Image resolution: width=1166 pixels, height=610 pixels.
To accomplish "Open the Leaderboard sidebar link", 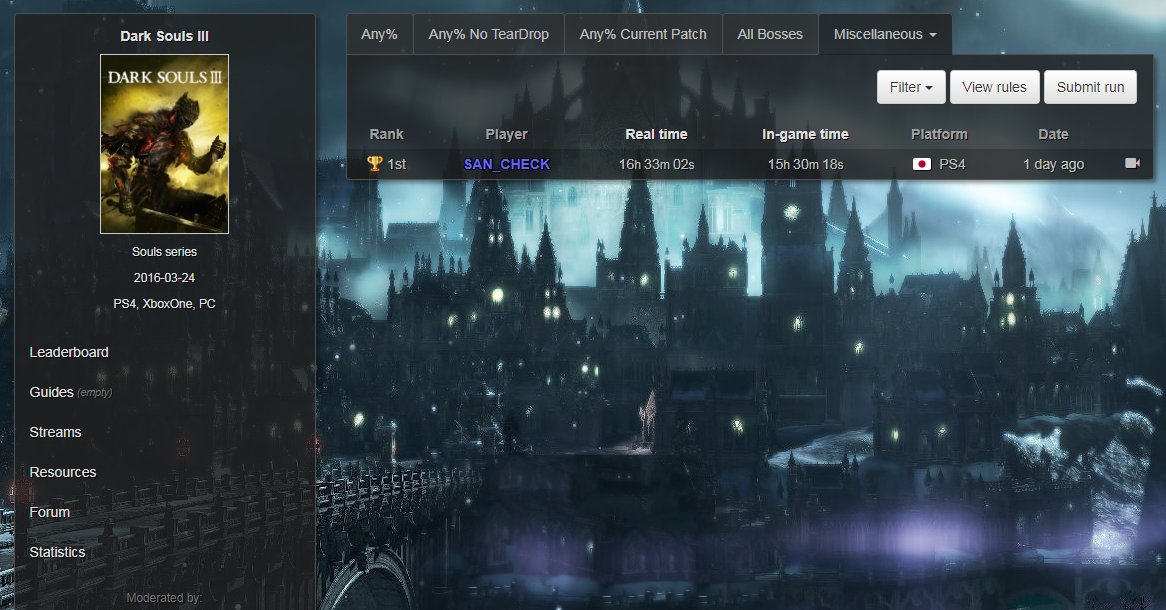I will 69,353.
